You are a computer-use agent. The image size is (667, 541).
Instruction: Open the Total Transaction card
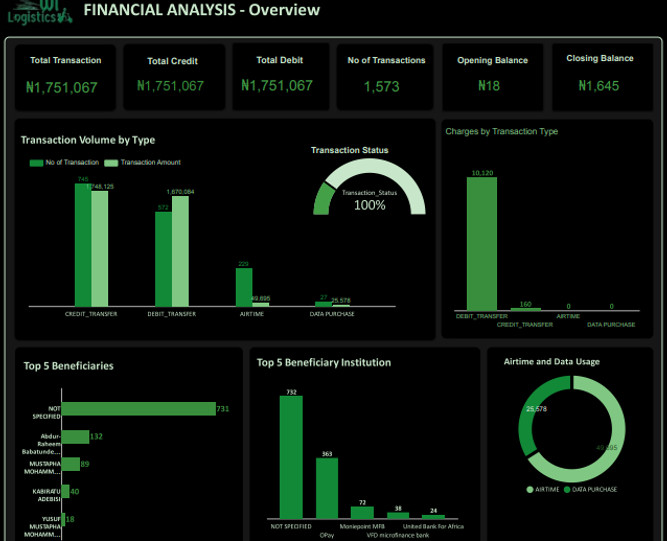coord(66,77)
